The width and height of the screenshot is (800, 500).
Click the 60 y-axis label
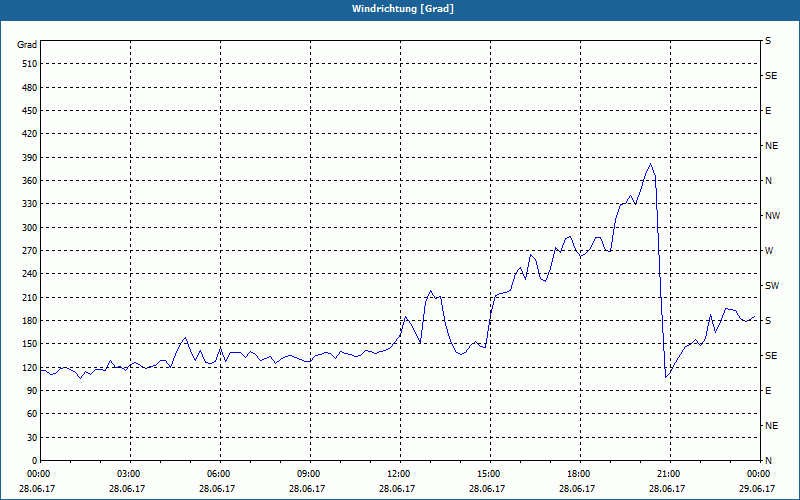point(32,414)
